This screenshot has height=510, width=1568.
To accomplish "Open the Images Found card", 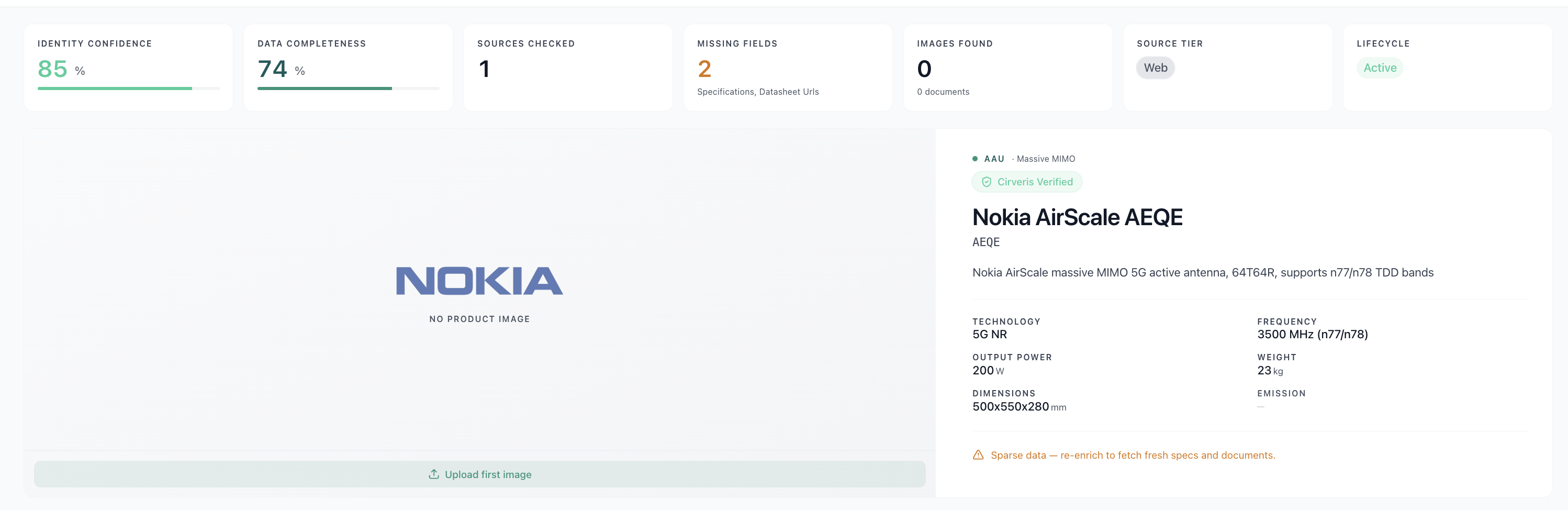I will [x=1008, y=68].
